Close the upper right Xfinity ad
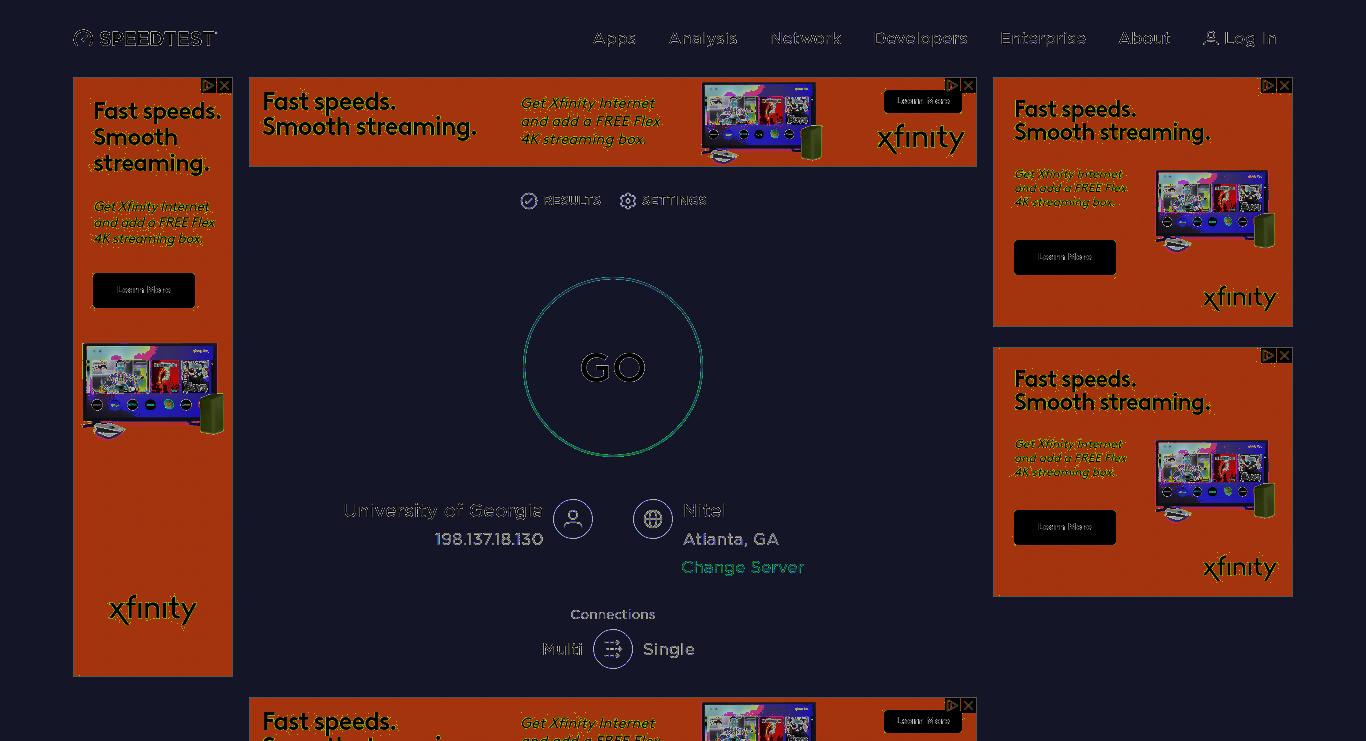This screenshot has width=1366, height=741. [1284, 86]
